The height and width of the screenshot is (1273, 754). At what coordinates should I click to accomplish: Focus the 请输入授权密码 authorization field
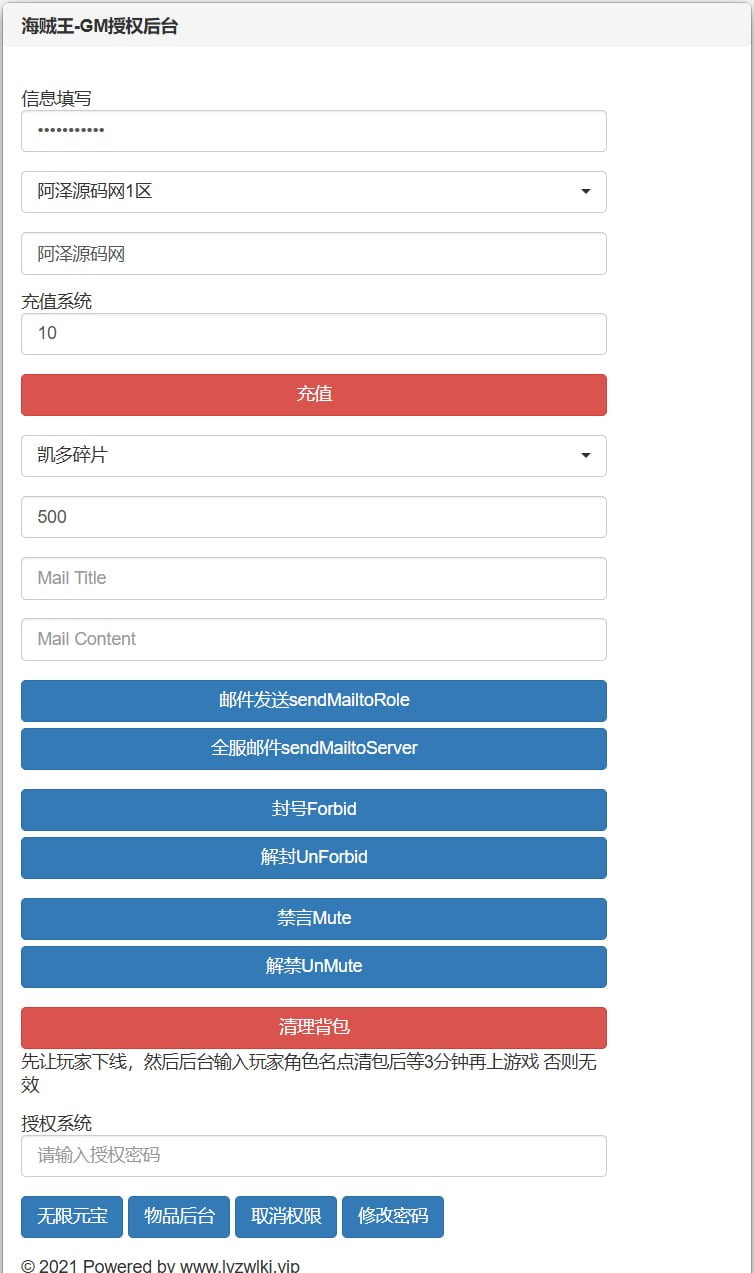pyautogui.click(x=313, y=1156)
